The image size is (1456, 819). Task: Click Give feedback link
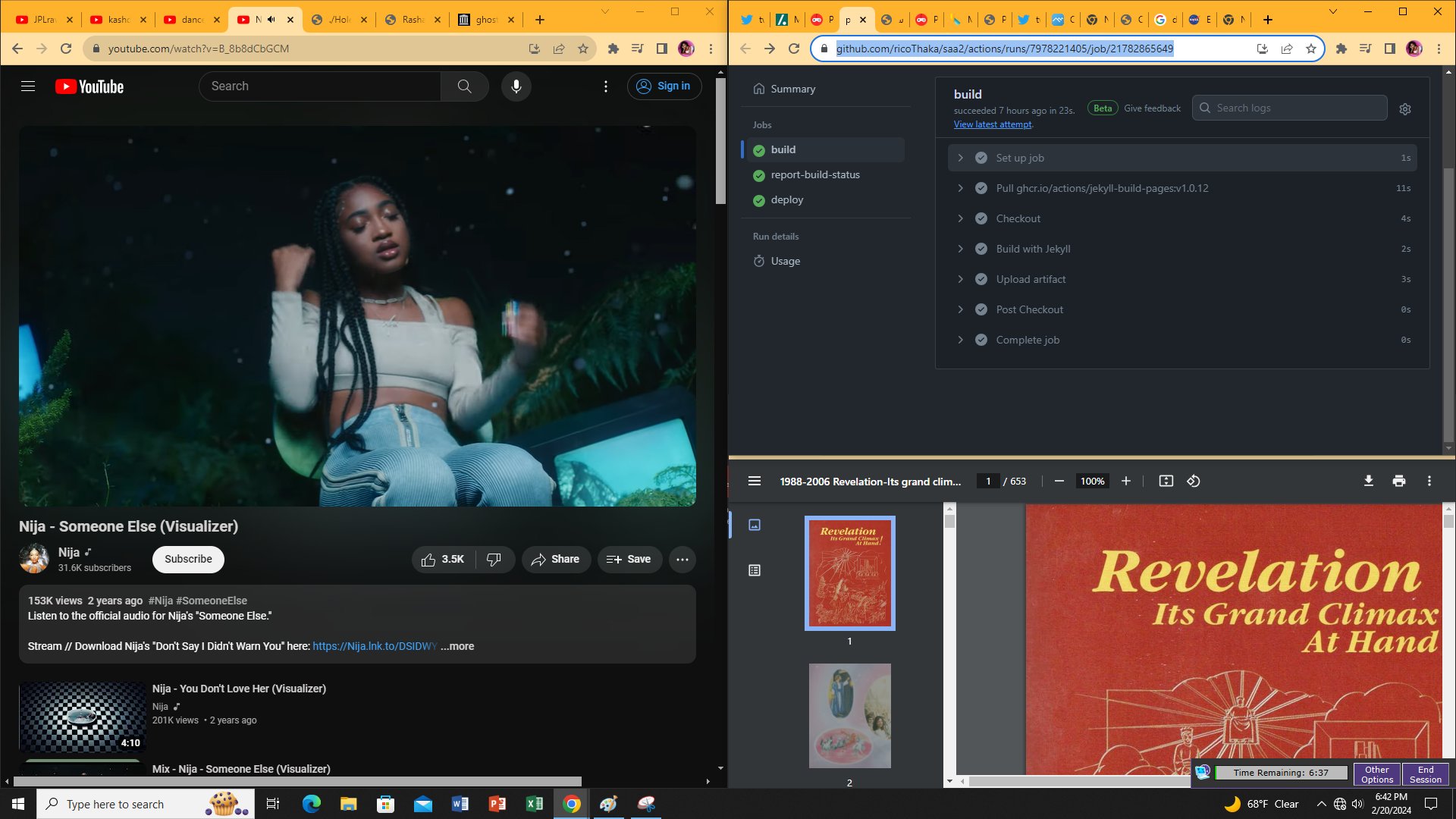pyautogui.click(x=1152, y=108)
